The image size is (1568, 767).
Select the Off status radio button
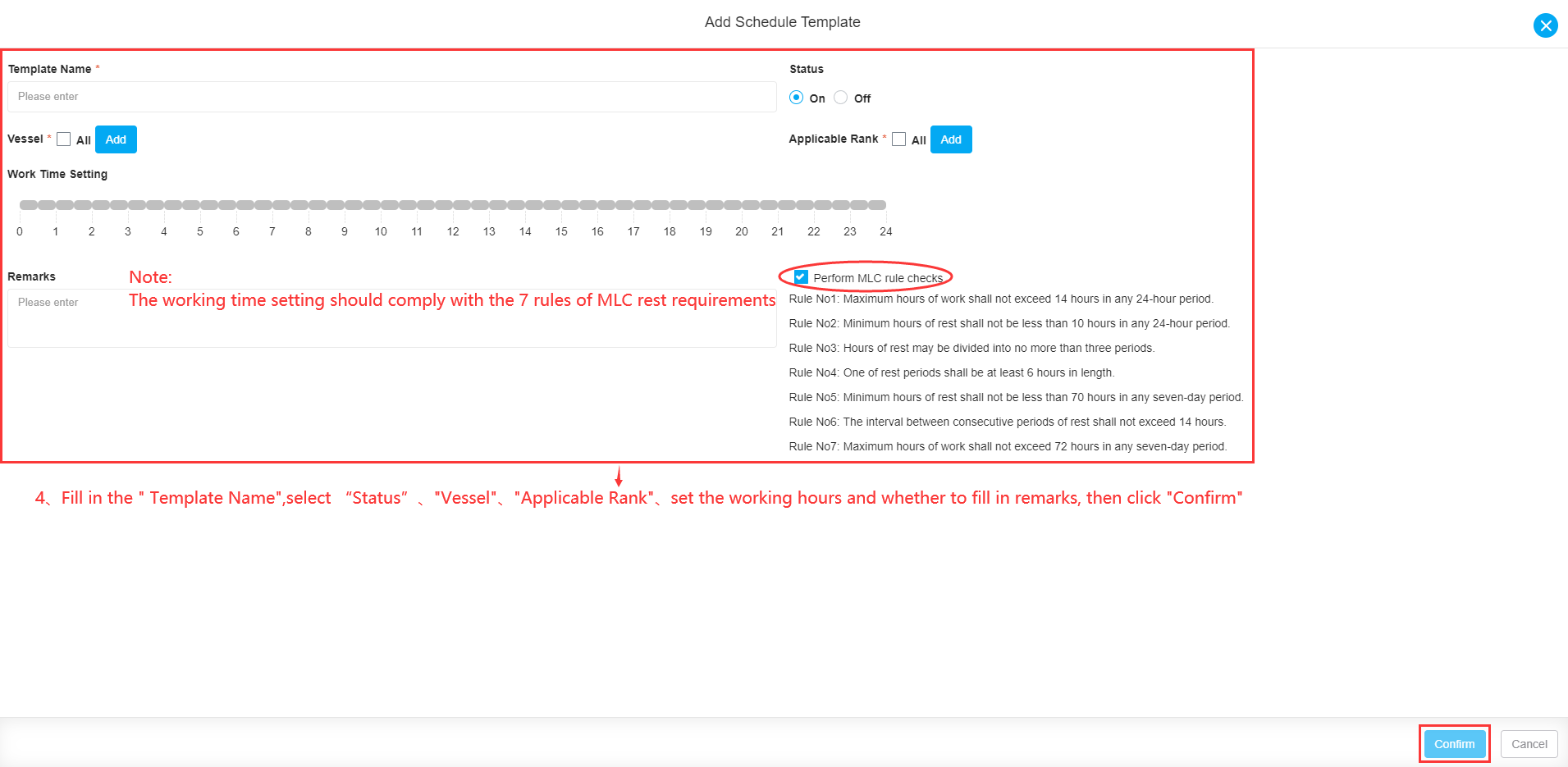tap(840, 98)
